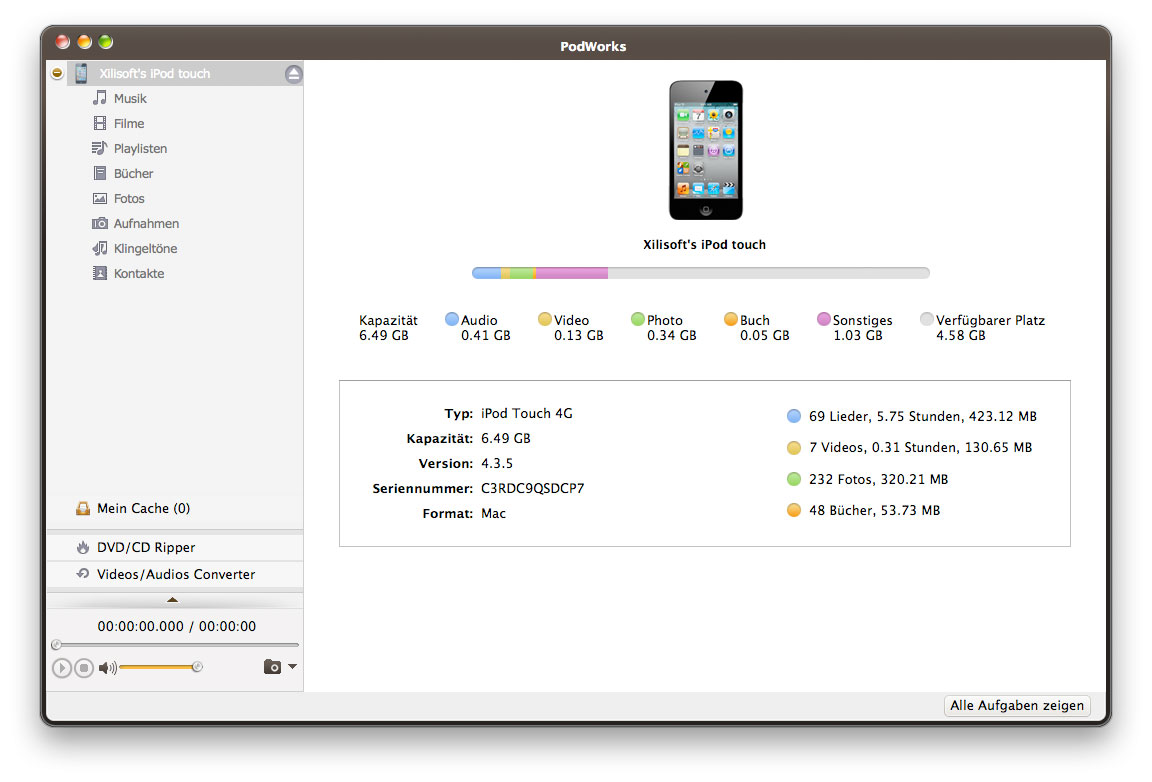Click the device name under the iPod image
This screenshot has height=782, width=1152.
point(705,244)
